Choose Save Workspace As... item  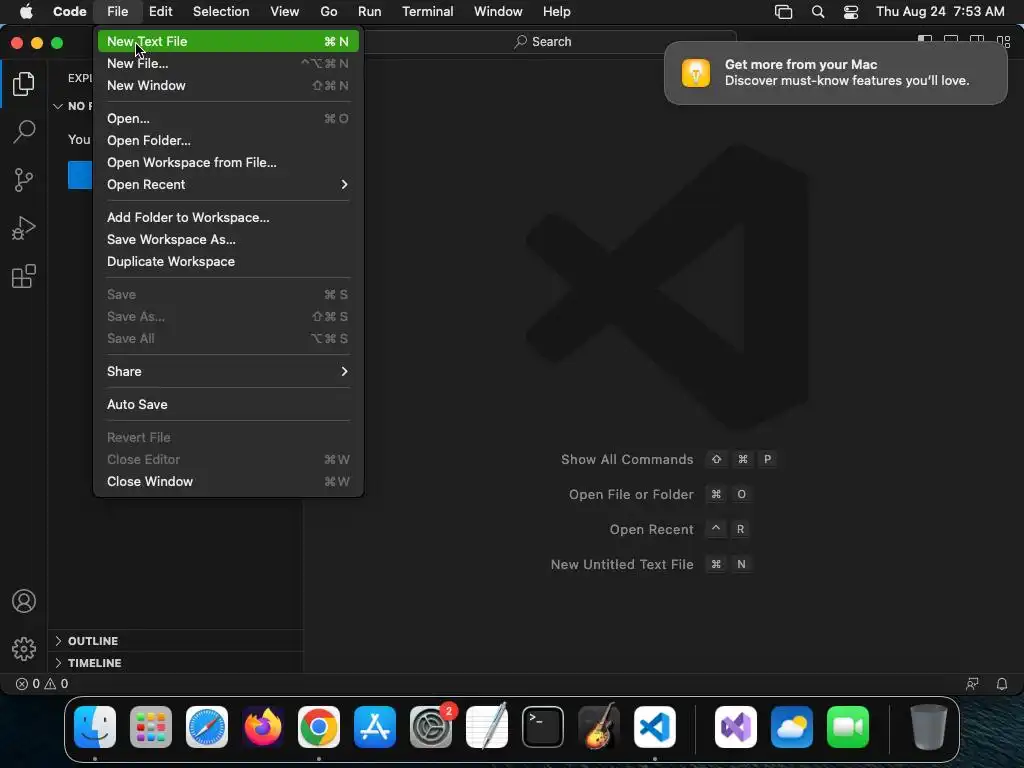[228, 240]
